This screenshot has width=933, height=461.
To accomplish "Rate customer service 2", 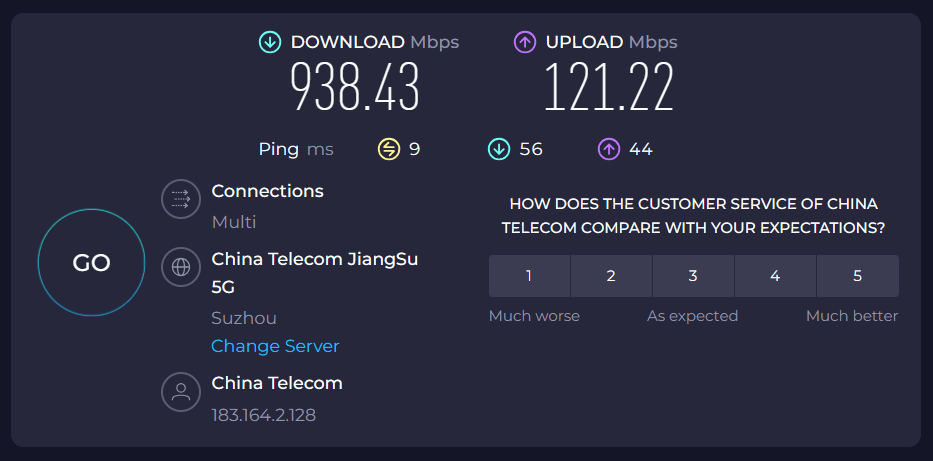I will (611, 276).
